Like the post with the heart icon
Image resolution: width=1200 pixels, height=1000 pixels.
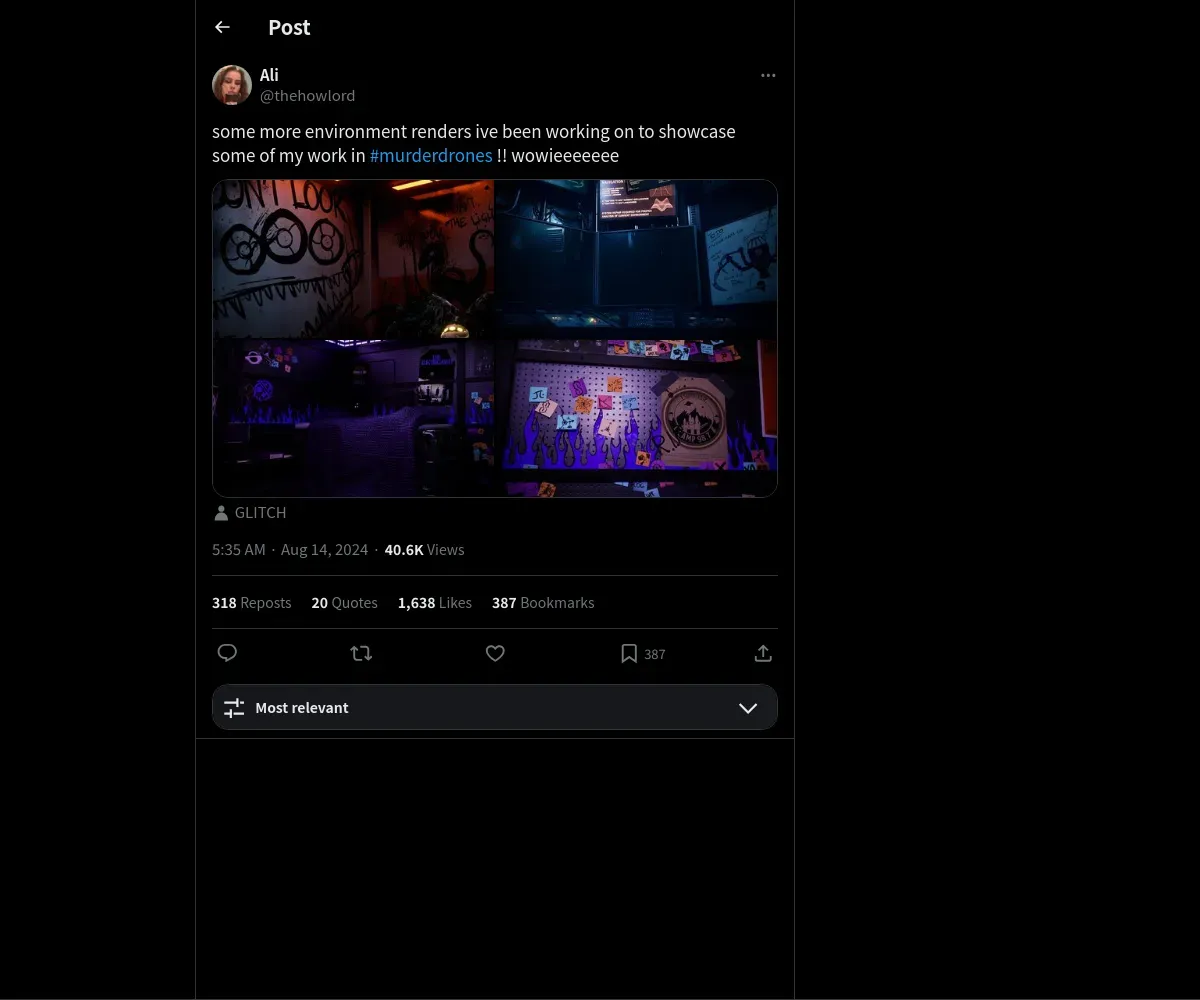click(495, 653)
